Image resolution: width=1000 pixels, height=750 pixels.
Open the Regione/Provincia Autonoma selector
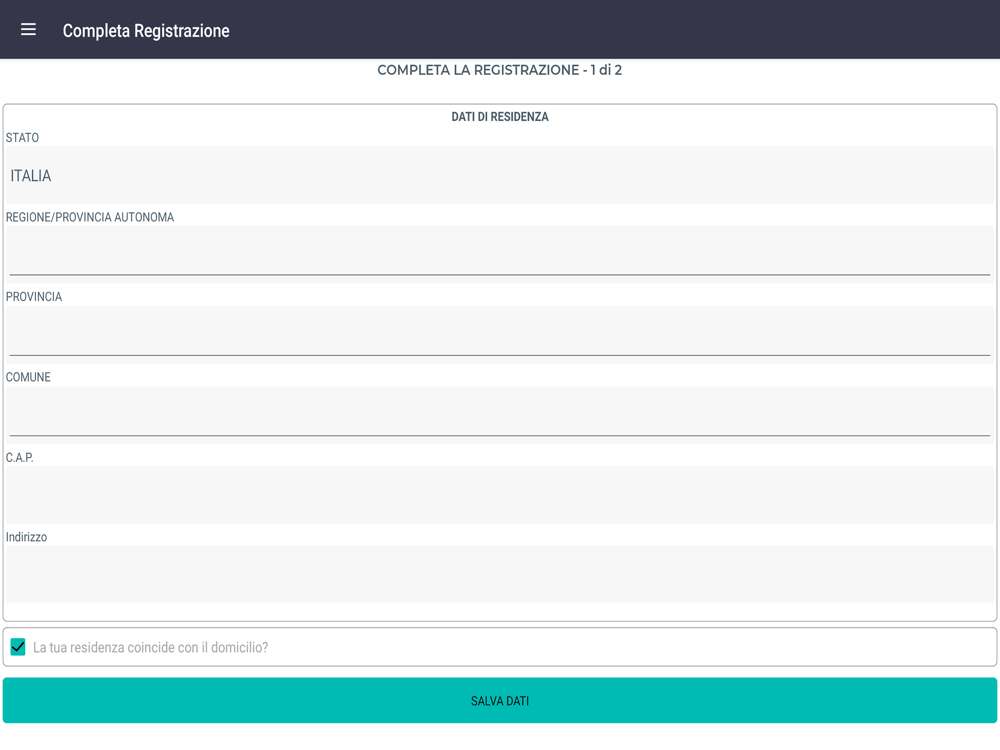(500, 254)
